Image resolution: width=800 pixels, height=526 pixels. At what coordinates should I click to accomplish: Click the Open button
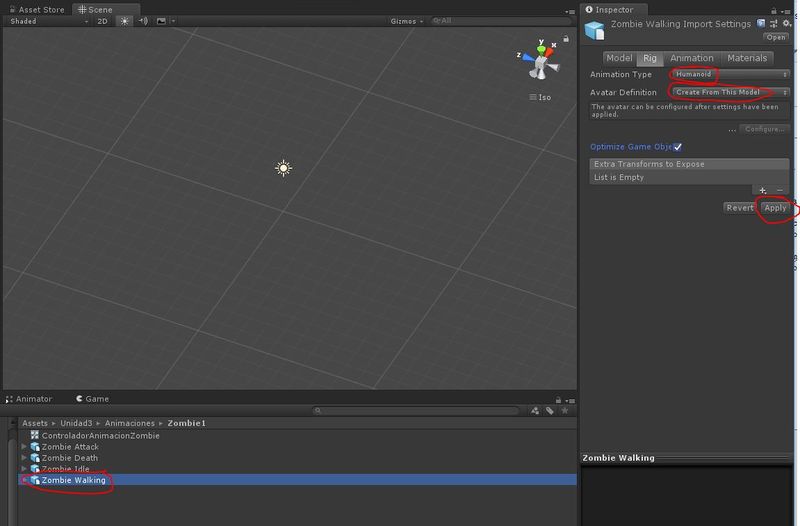point(776,37)
